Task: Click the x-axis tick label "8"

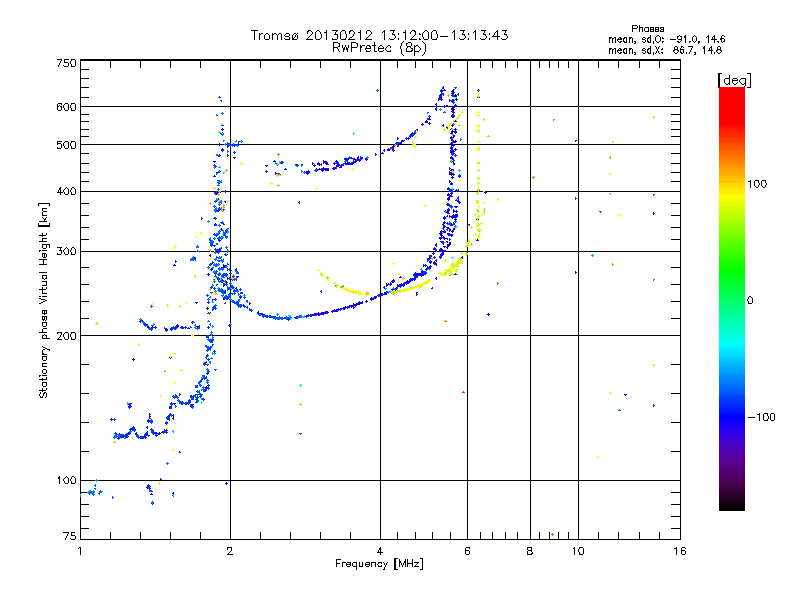Action: tap(530, 551)
